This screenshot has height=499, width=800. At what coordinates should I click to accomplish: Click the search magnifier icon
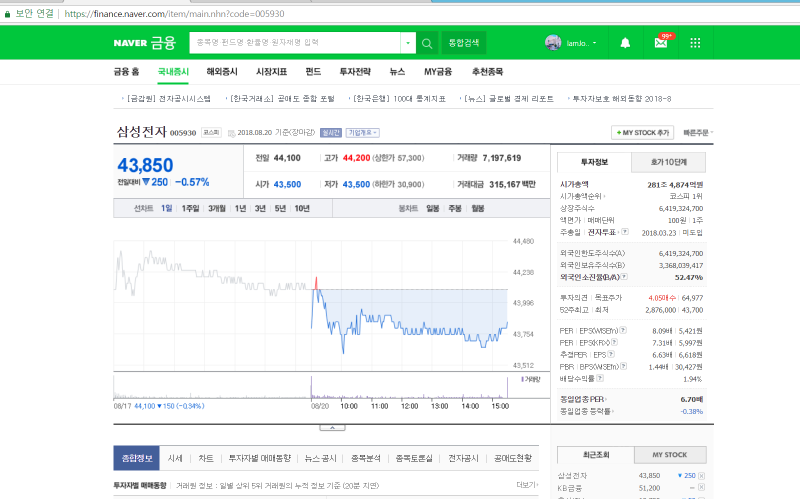pyautogui.click(x=427, y=43)
